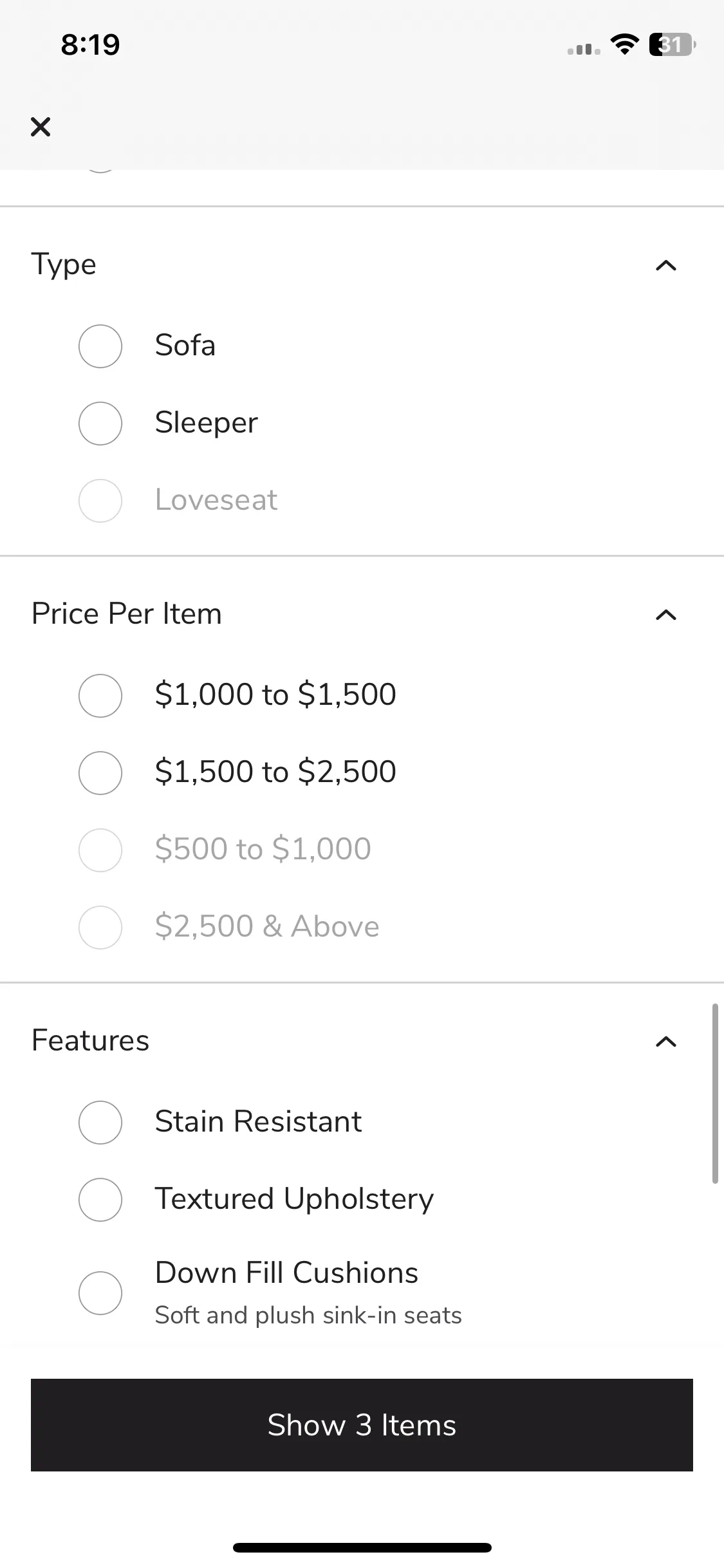Viewport: 724px width, 1568px height.
Task: Select the Sleeper radio button
Action: [100, 424]
